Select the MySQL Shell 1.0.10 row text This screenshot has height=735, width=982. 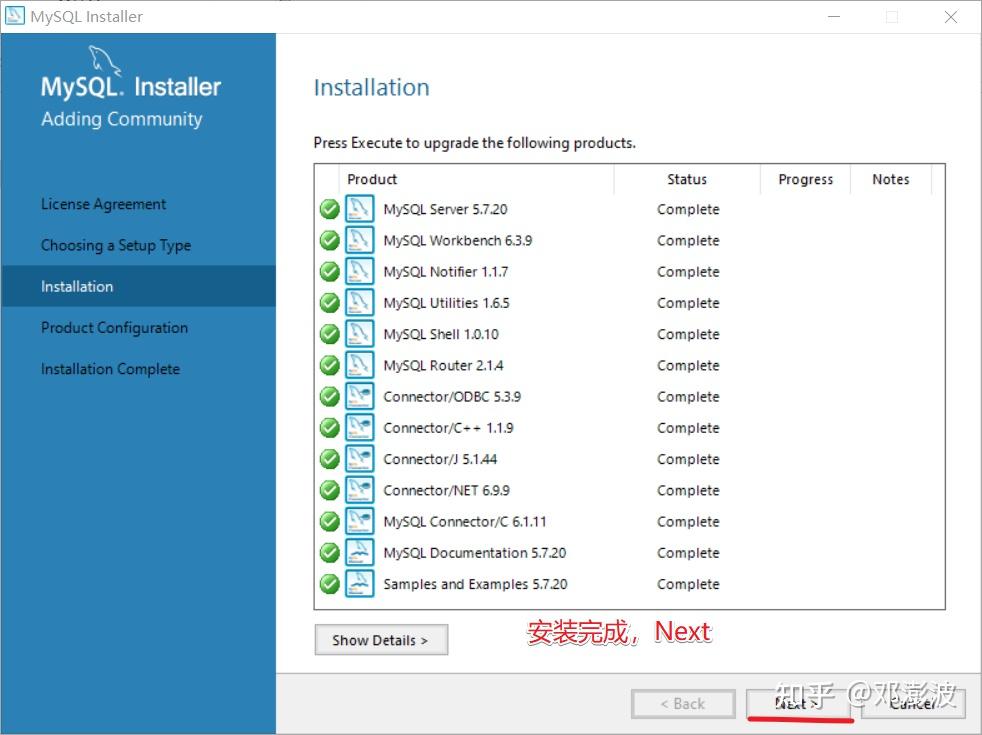pyautogui.click(x=441, y=334)
